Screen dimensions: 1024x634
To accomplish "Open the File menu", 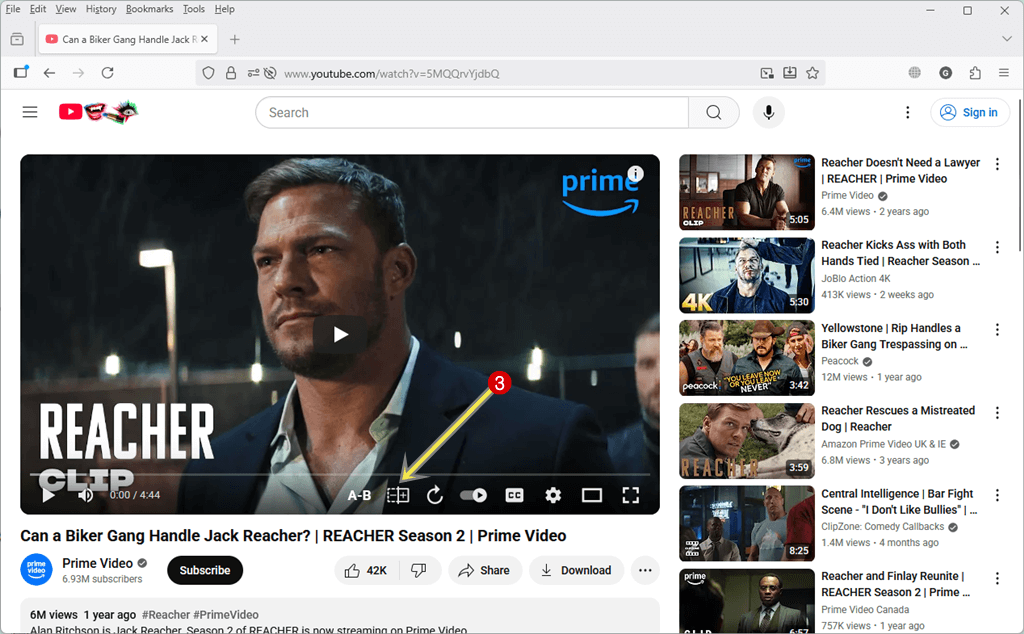I will pyautogui.click(x=13, y=9).
